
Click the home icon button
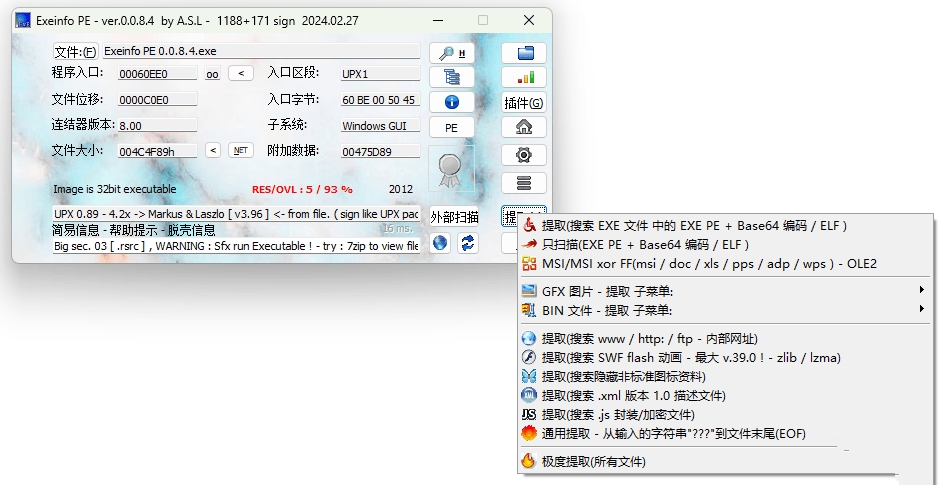click(524, 127)
